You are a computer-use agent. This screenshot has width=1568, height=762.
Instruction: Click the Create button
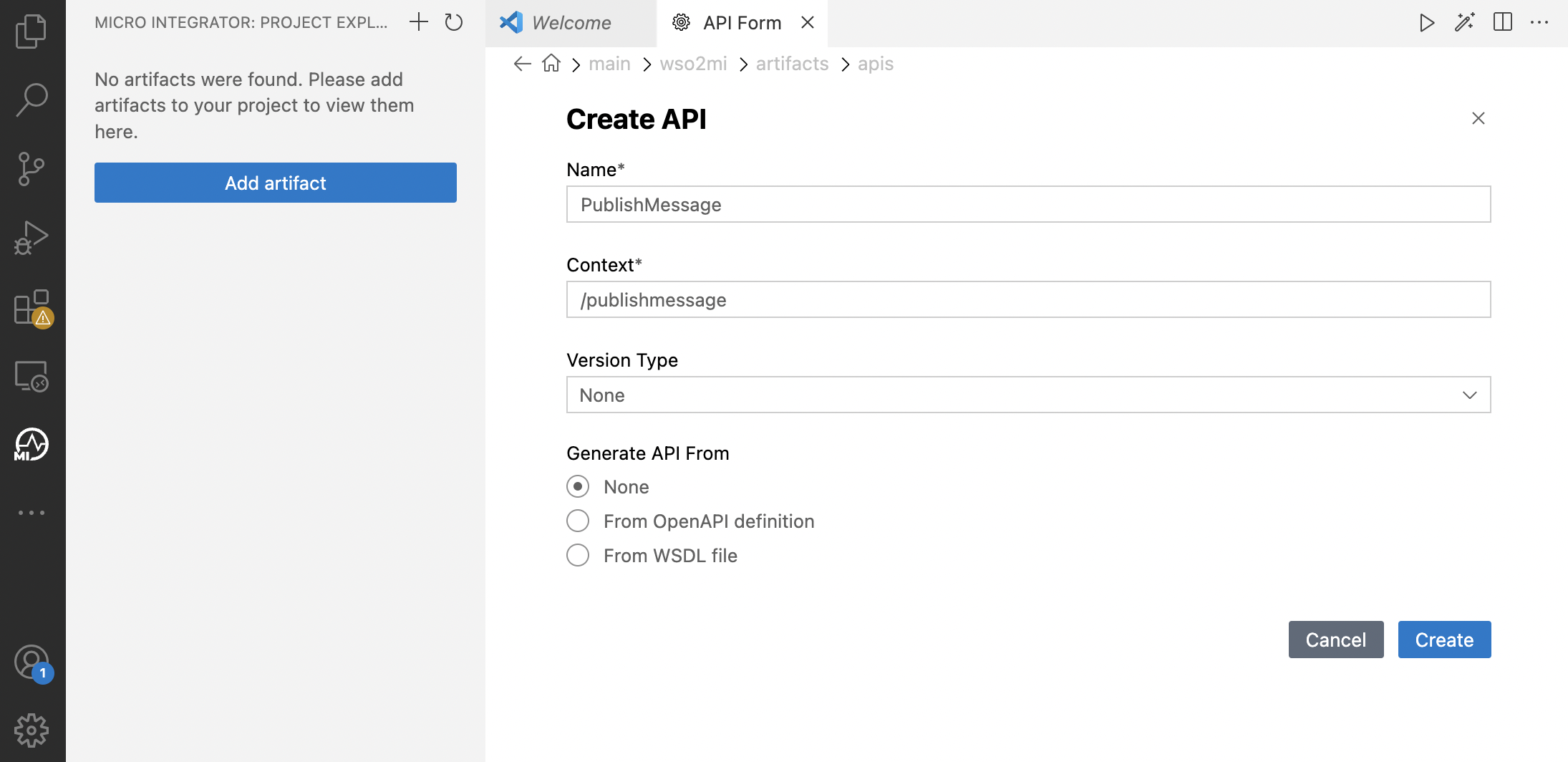point(1445,640)
